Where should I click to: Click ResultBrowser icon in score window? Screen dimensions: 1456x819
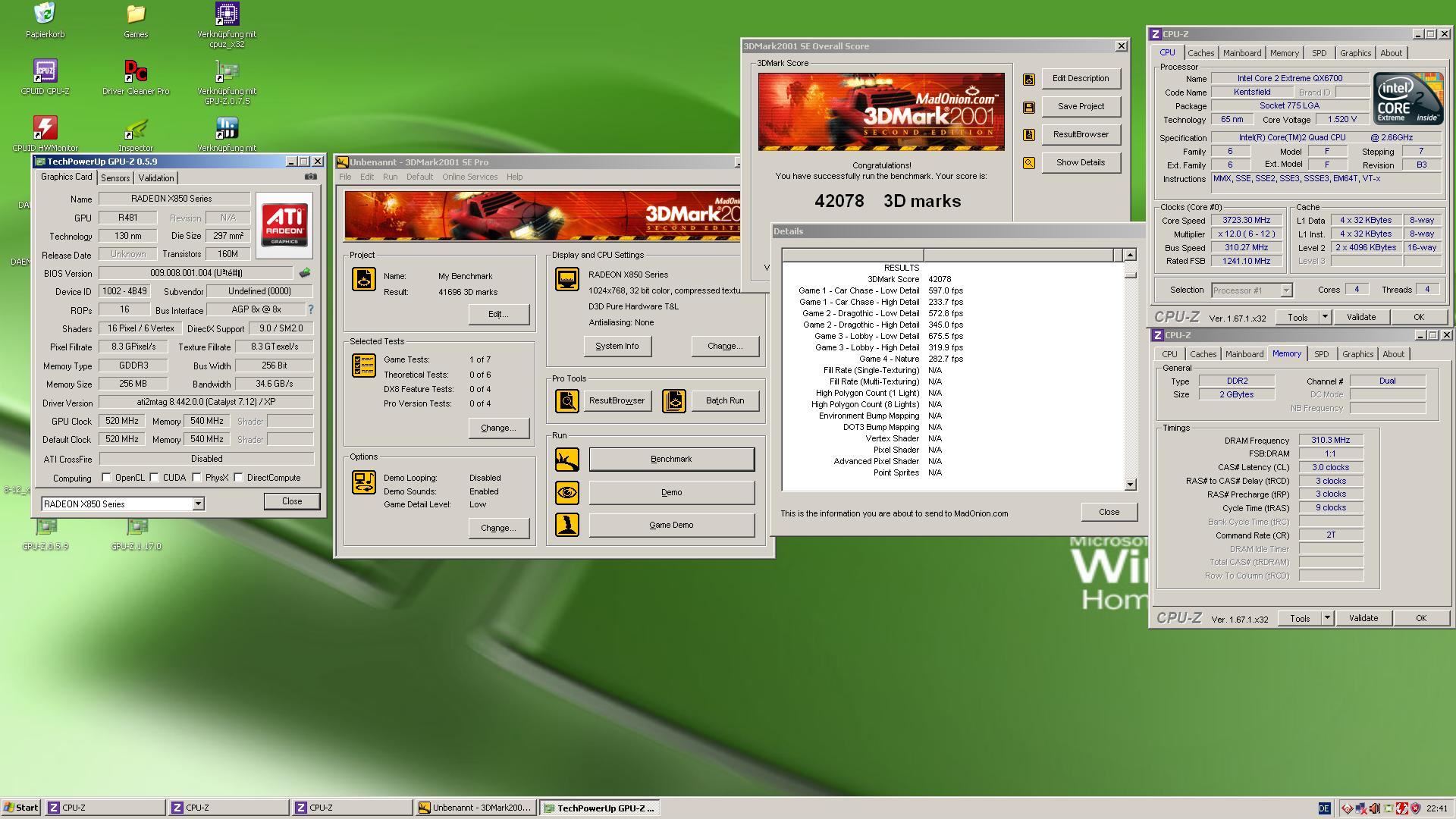tap(1029, 135)
